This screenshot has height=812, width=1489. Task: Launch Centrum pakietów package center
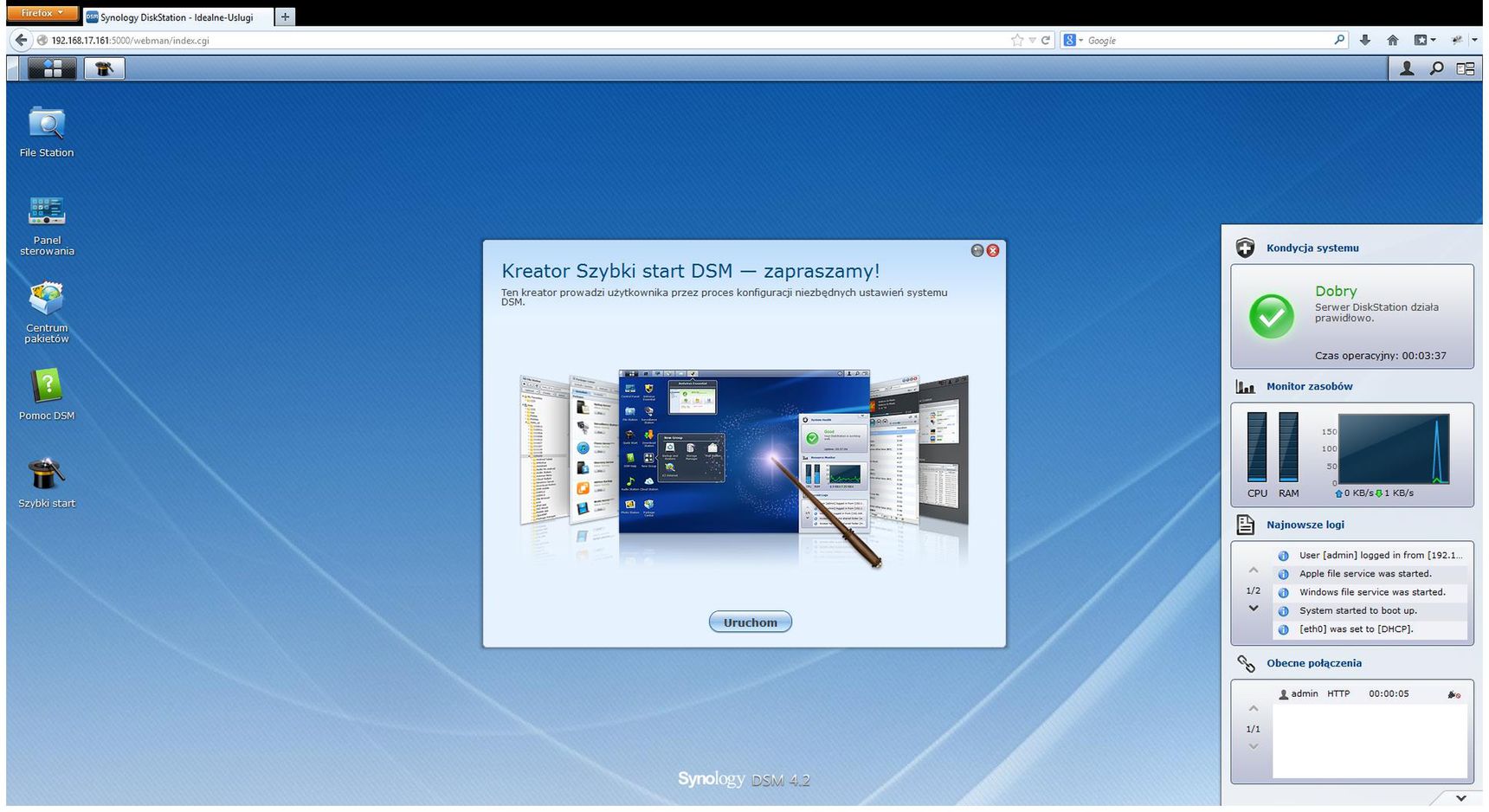point(47,313)
